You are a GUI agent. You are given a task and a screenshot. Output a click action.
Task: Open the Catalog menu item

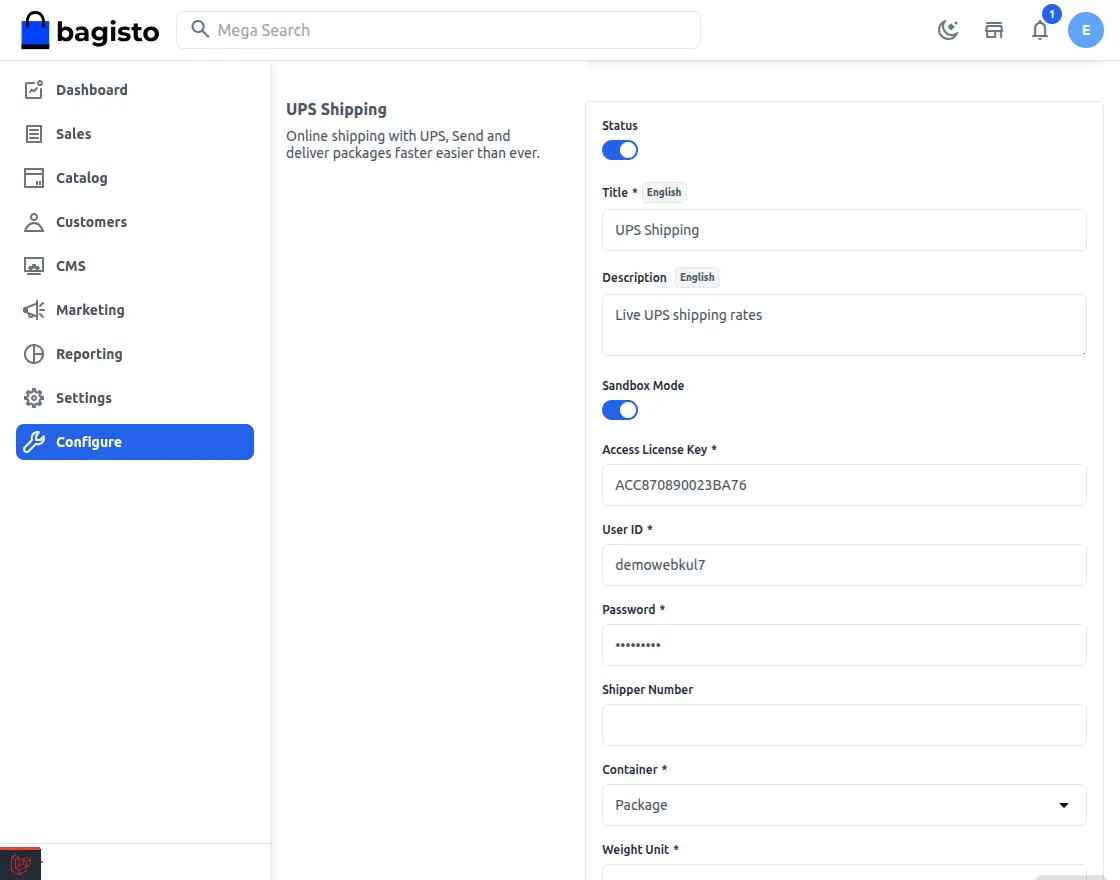[x=134, y=178]
